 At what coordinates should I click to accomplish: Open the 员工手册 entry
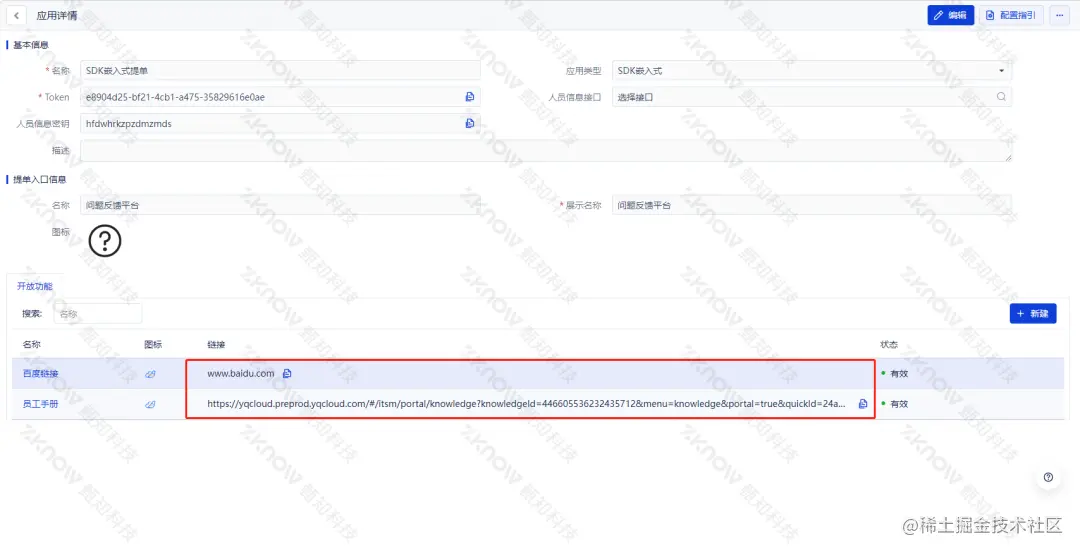point(40,404)
